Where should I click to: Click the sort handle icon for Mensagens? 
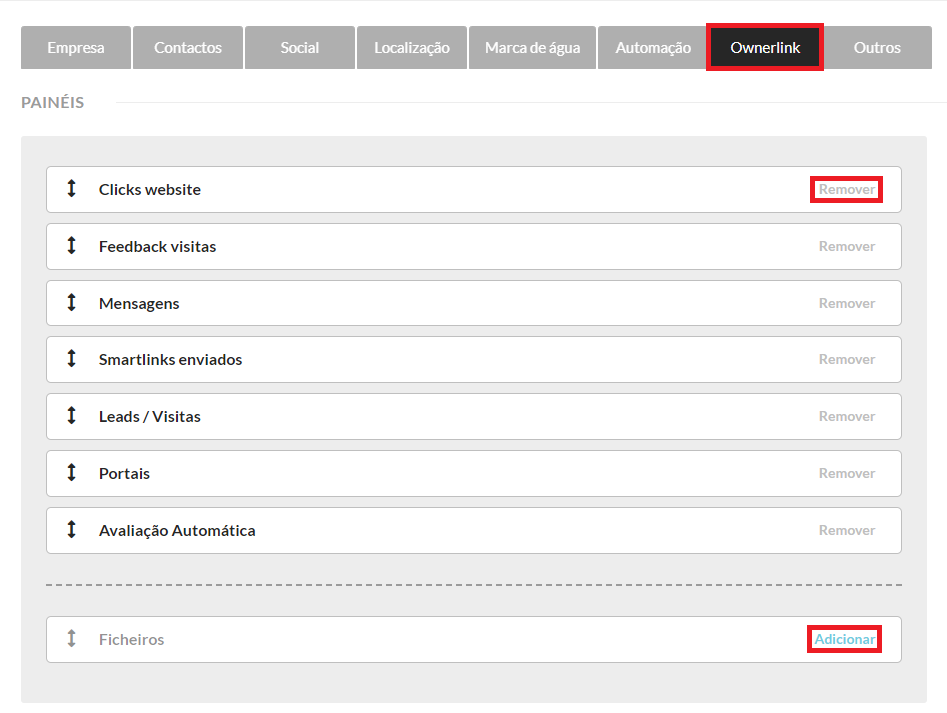[x=71, y=303]
